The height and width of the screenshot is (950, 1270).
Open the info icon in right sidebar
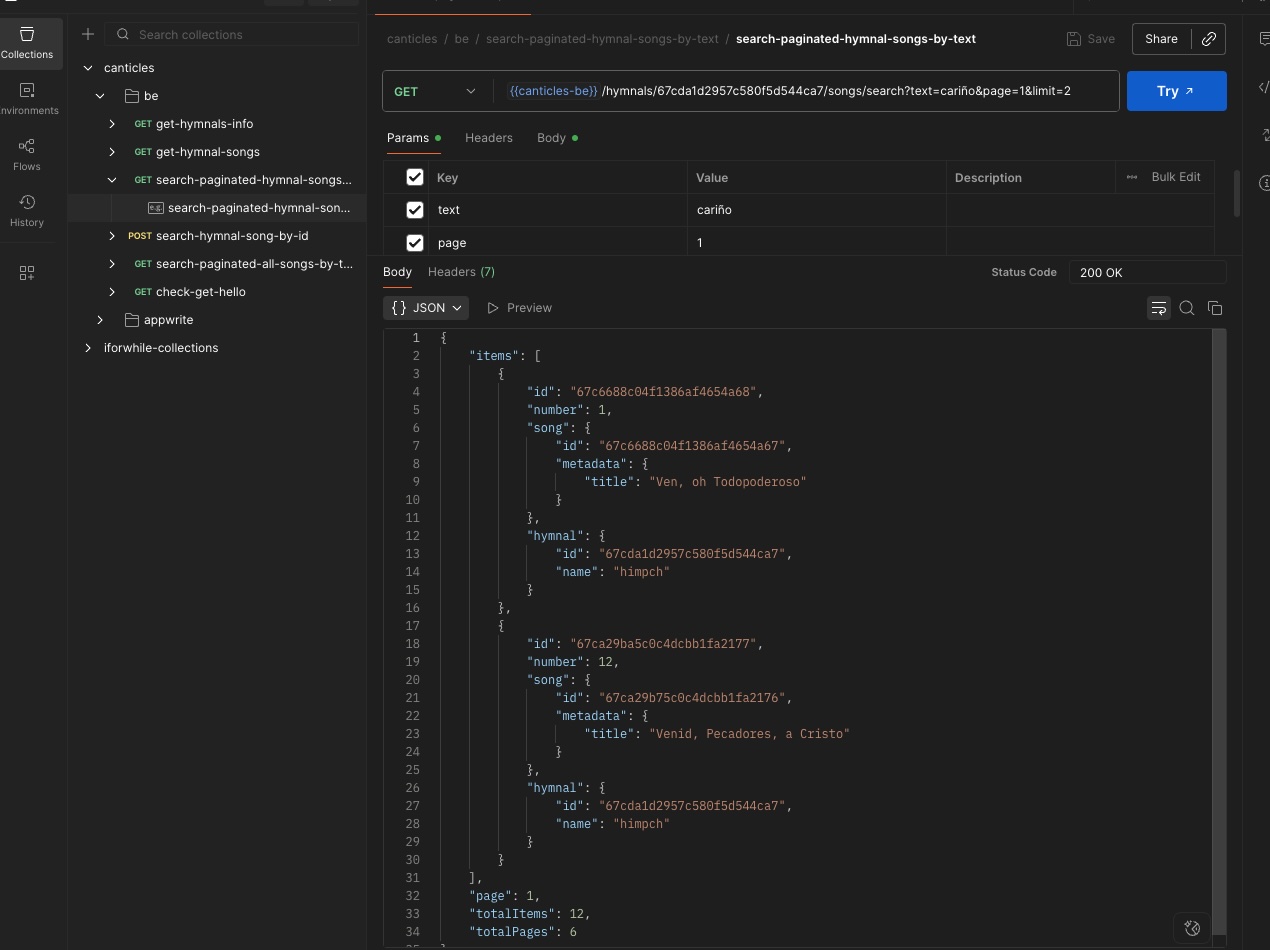[1264, 183]
